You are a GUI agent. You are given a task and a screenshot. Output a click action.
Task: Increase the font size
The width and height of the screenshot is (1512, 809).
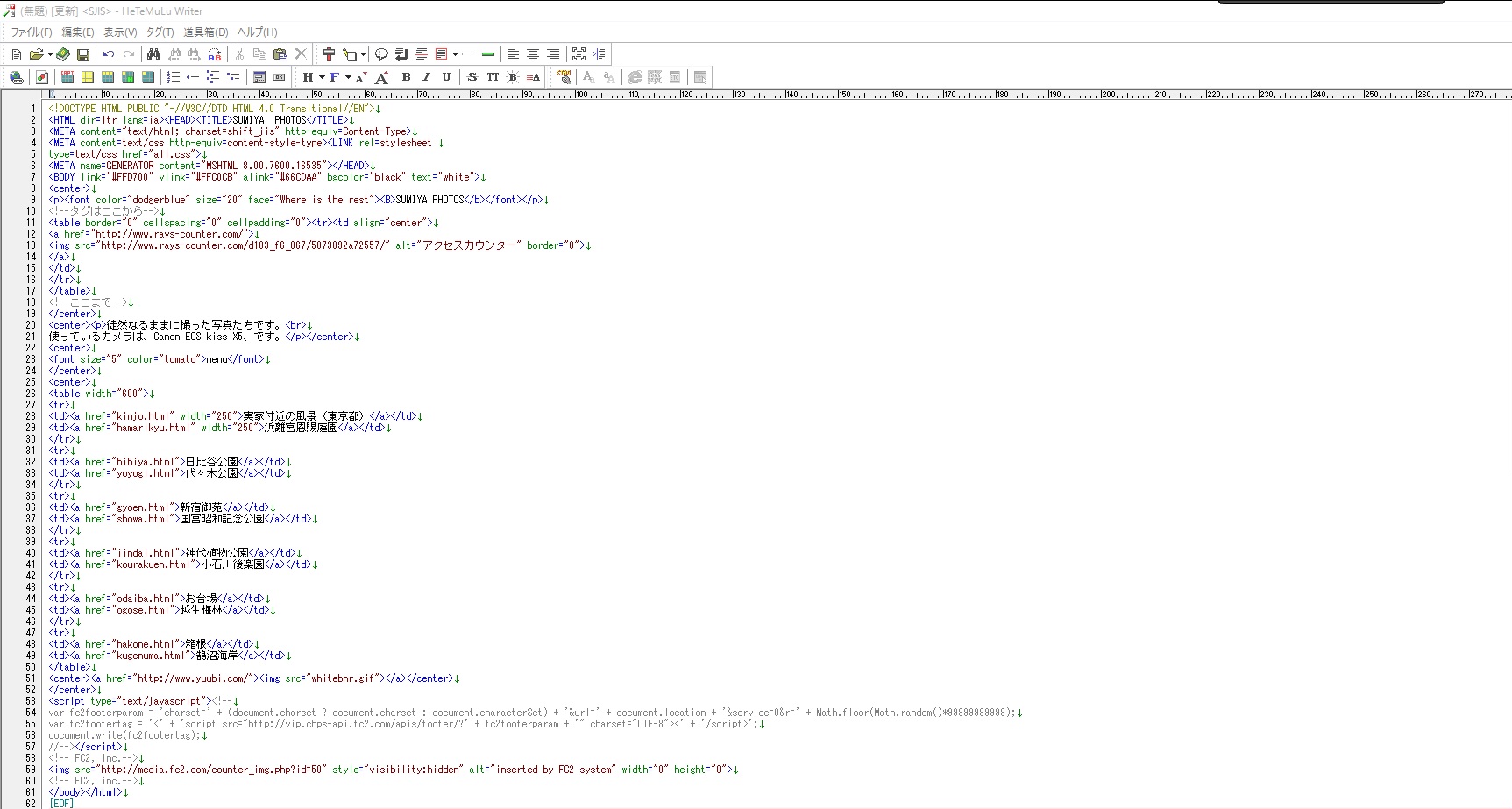(x=381, y=77)
